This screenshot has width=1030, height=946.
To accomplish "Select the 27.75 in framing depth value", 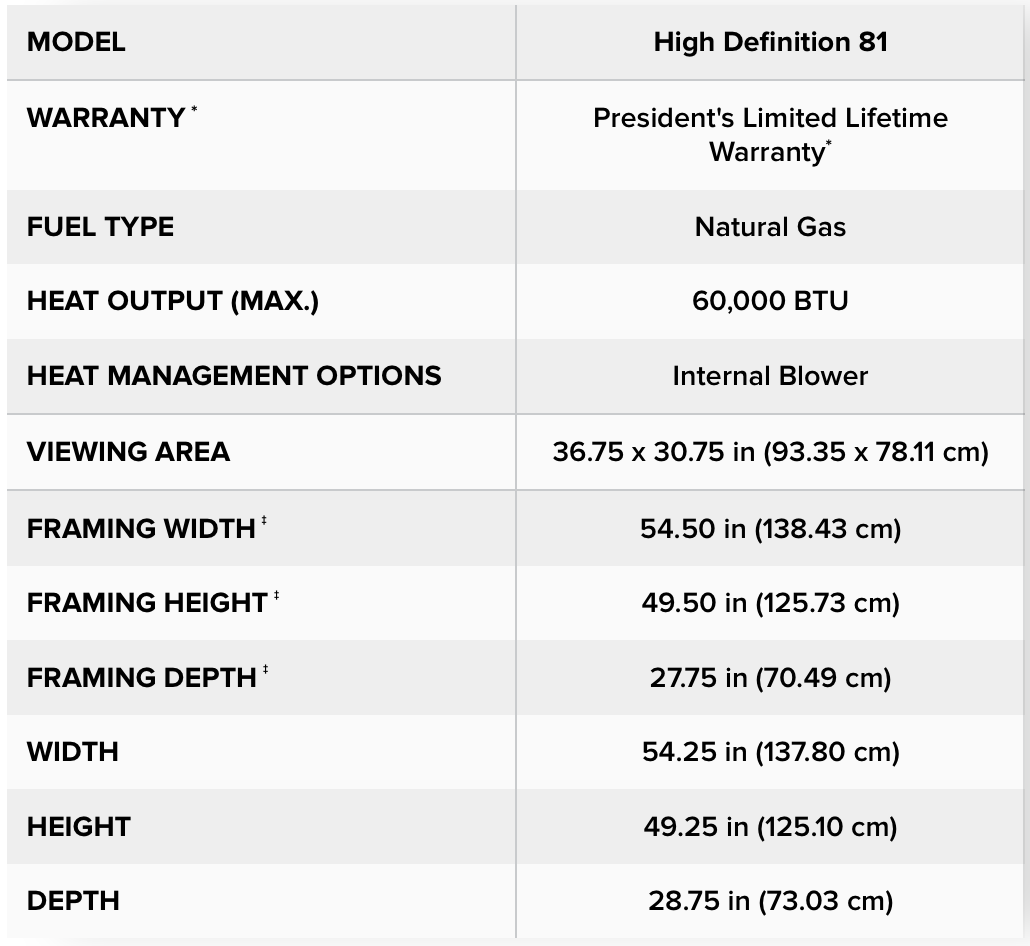I will tap(770, 677).
